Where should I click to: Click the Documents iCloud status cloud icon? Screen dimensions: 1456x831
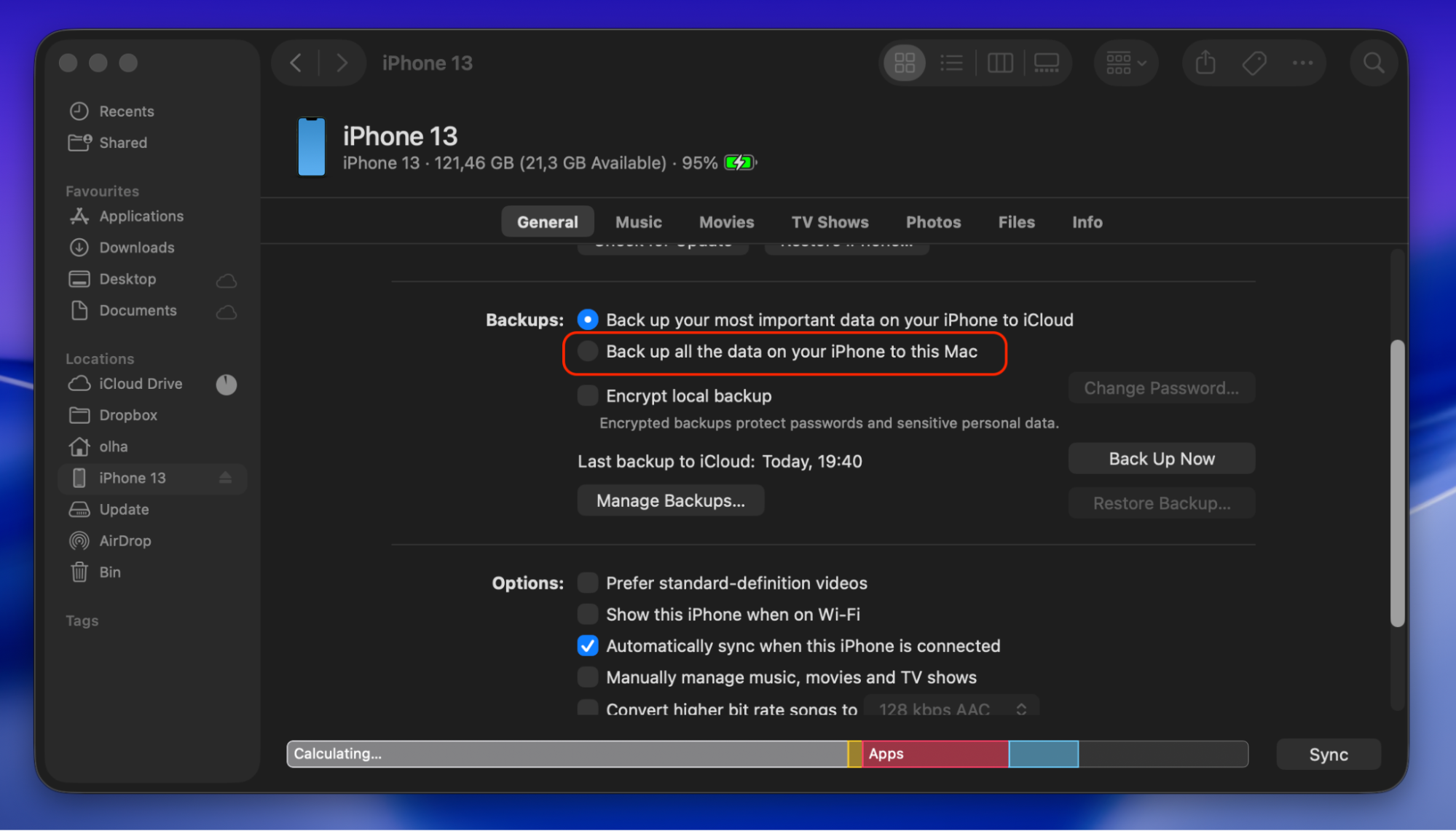(227, 312)
